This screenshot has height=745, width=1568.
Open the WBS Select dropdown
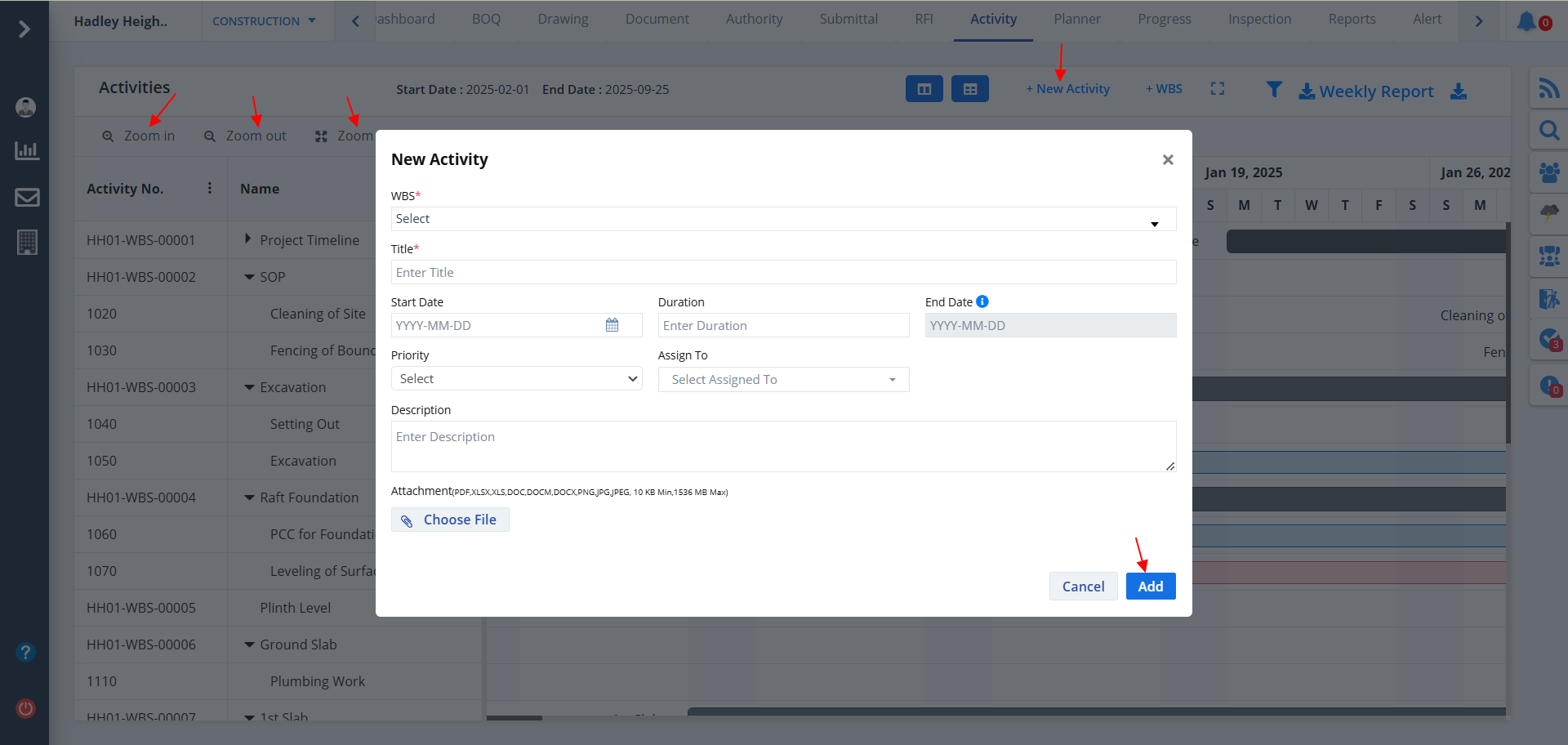[782, 219]
